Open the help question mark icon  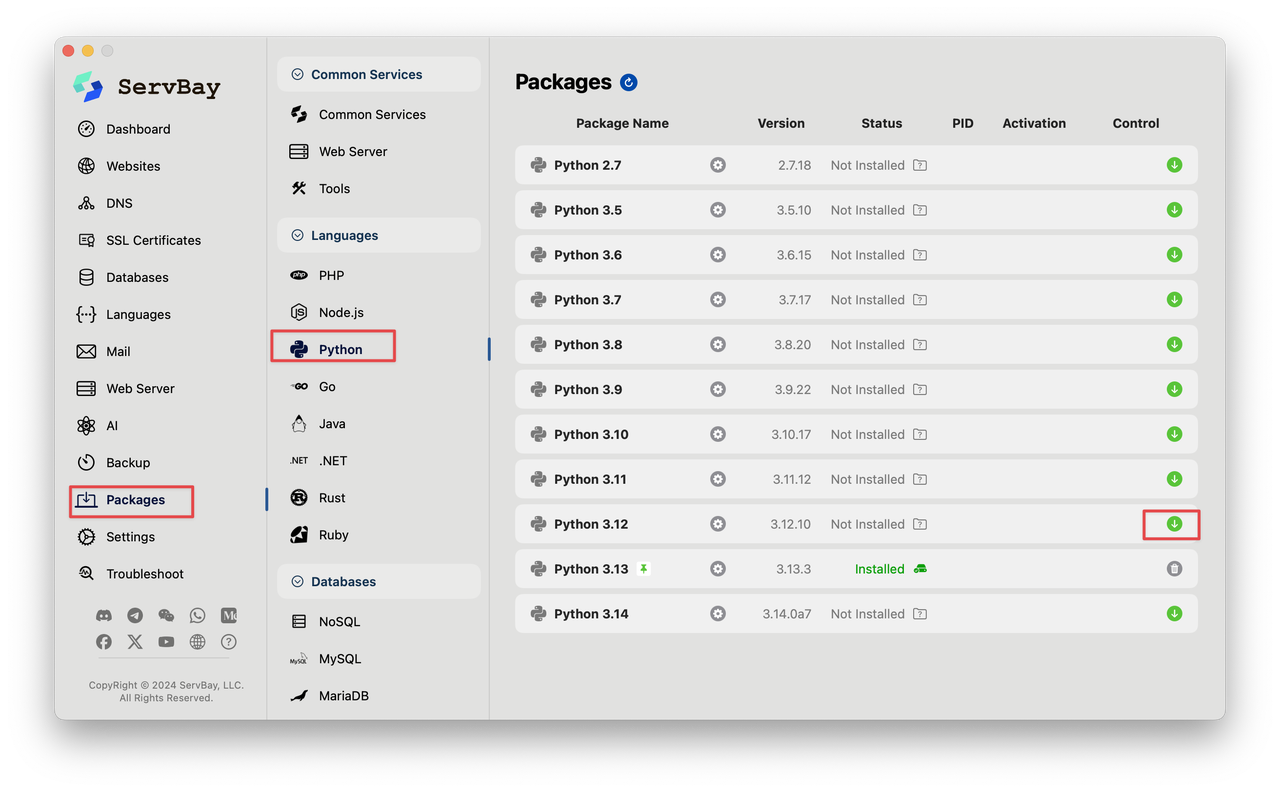click(229, 642)
